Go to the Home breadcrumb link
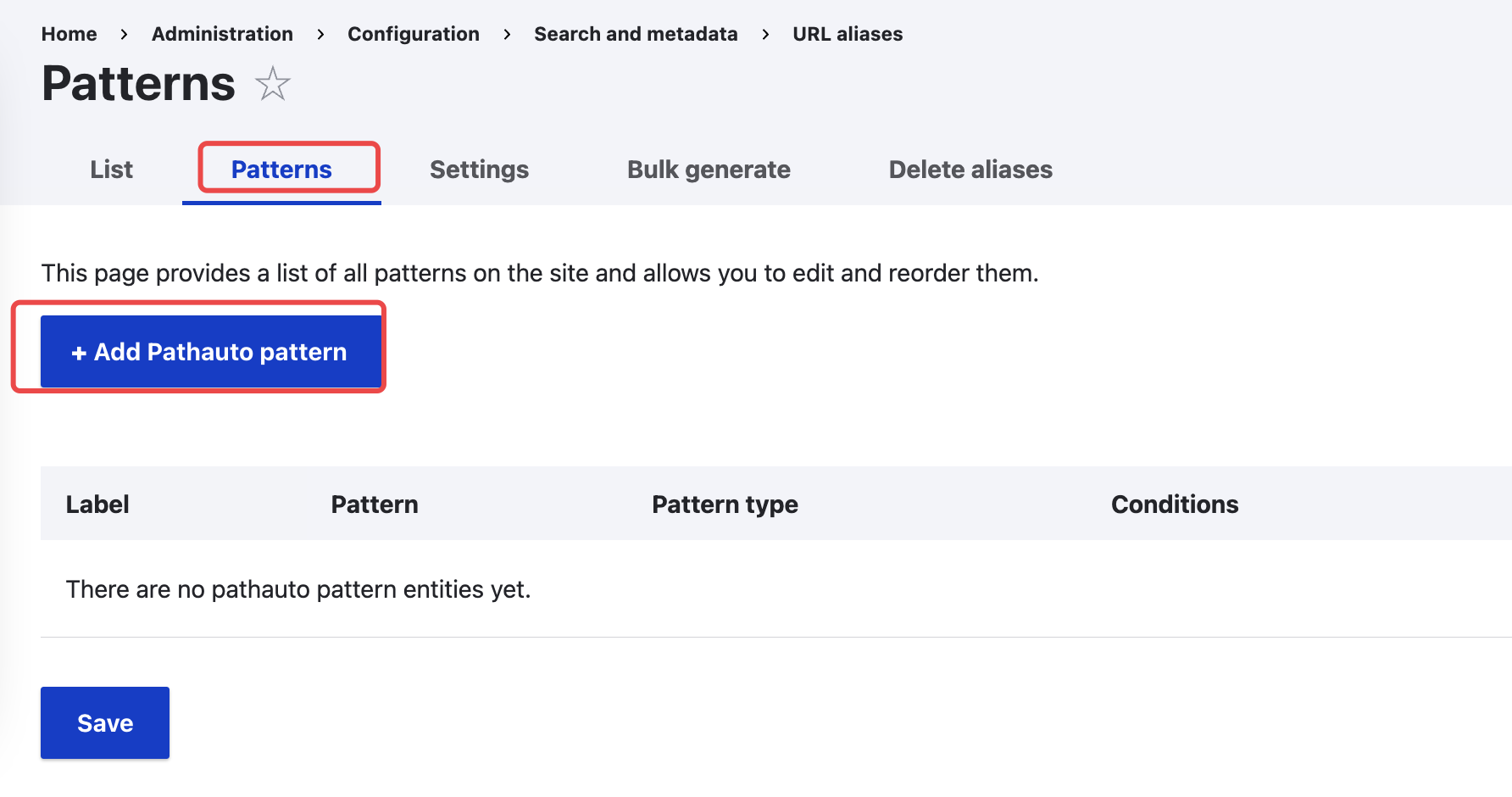 click(69, 34)
